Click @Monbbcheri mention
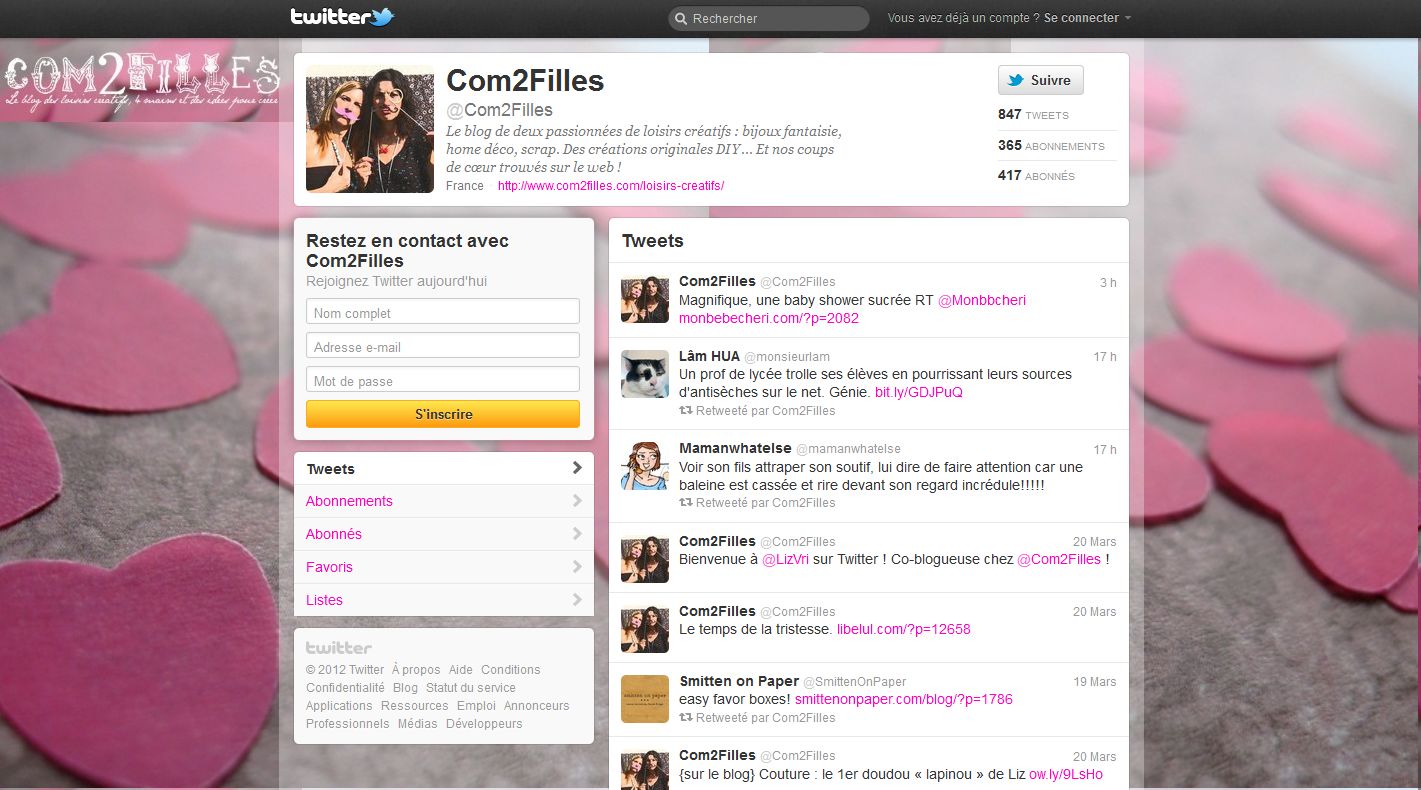This screenshot has width=1421, height=790. (x=982, y=301)
